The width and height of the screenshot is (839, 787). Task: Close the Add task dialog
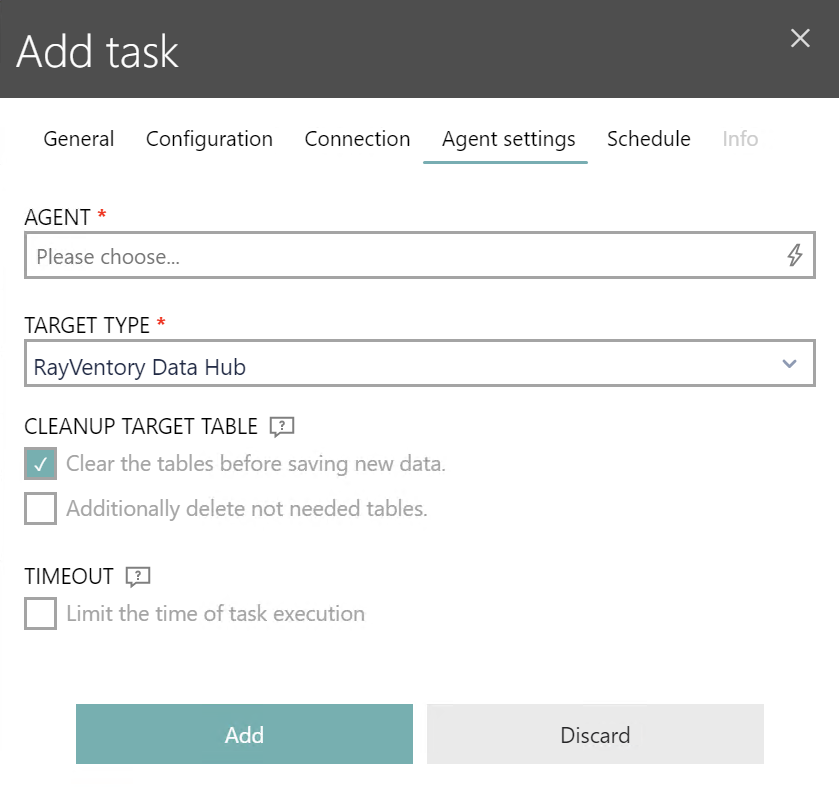pyautogui.click(x=800, y=38)
